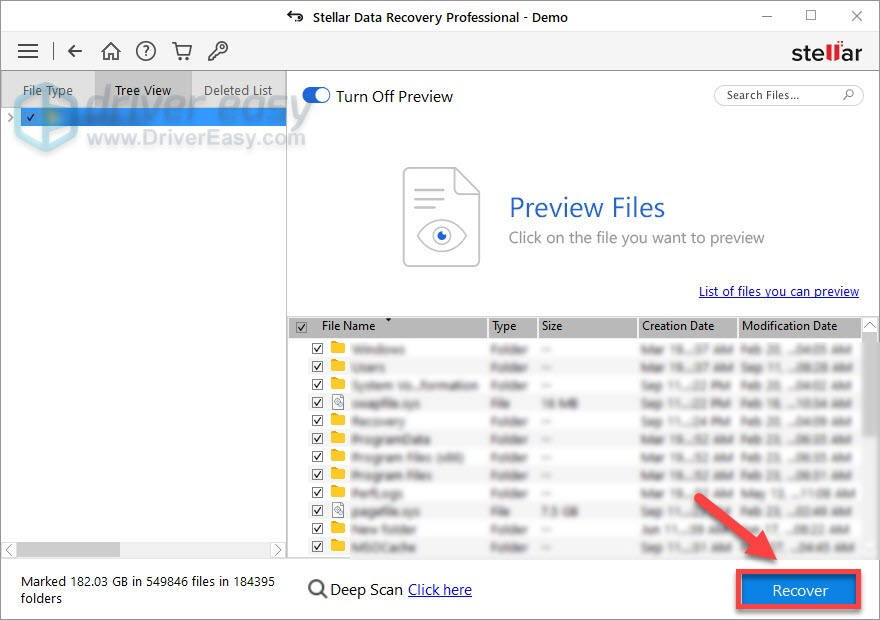
Task: Select the PerfLogs folder icon
Action: tap(338, 492)
